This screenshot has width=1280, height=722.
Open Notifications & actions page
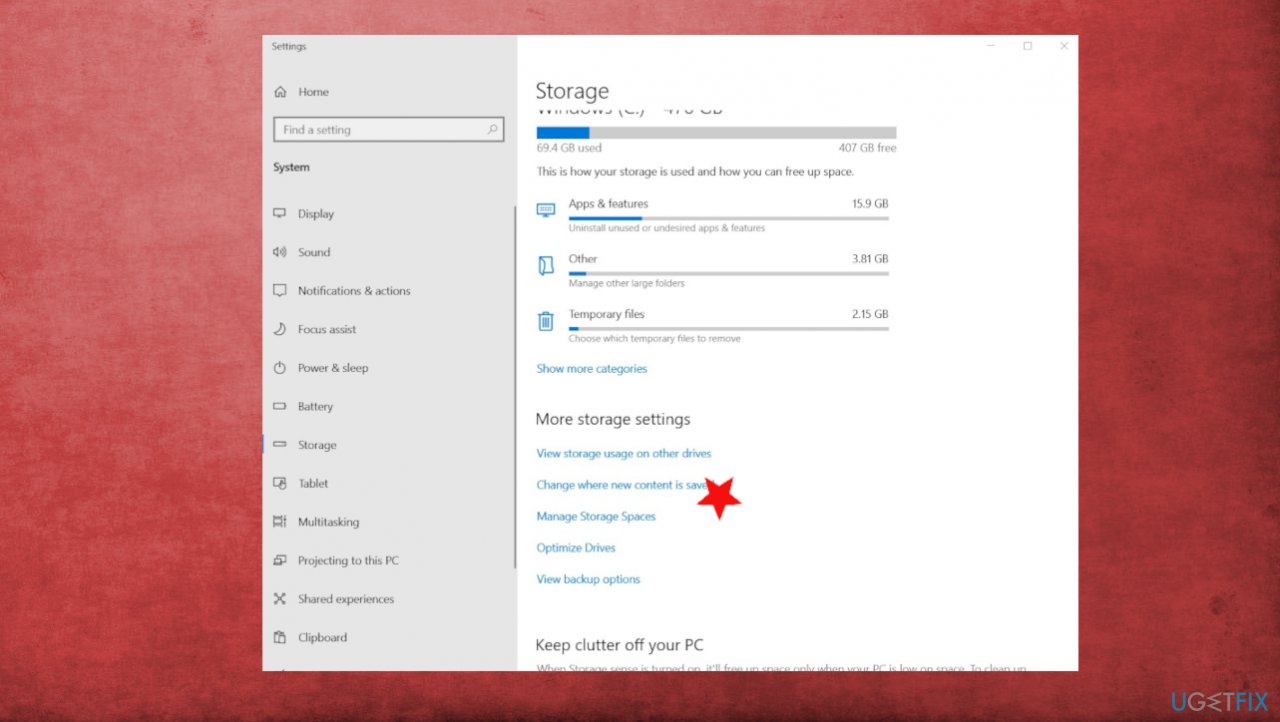click(354, 291)
